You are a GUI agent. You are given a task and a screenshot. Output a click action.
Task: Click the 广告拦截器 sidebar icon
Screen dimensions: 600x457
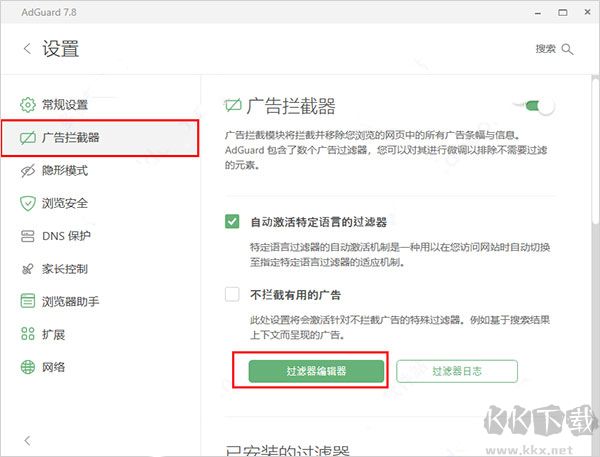28,137
